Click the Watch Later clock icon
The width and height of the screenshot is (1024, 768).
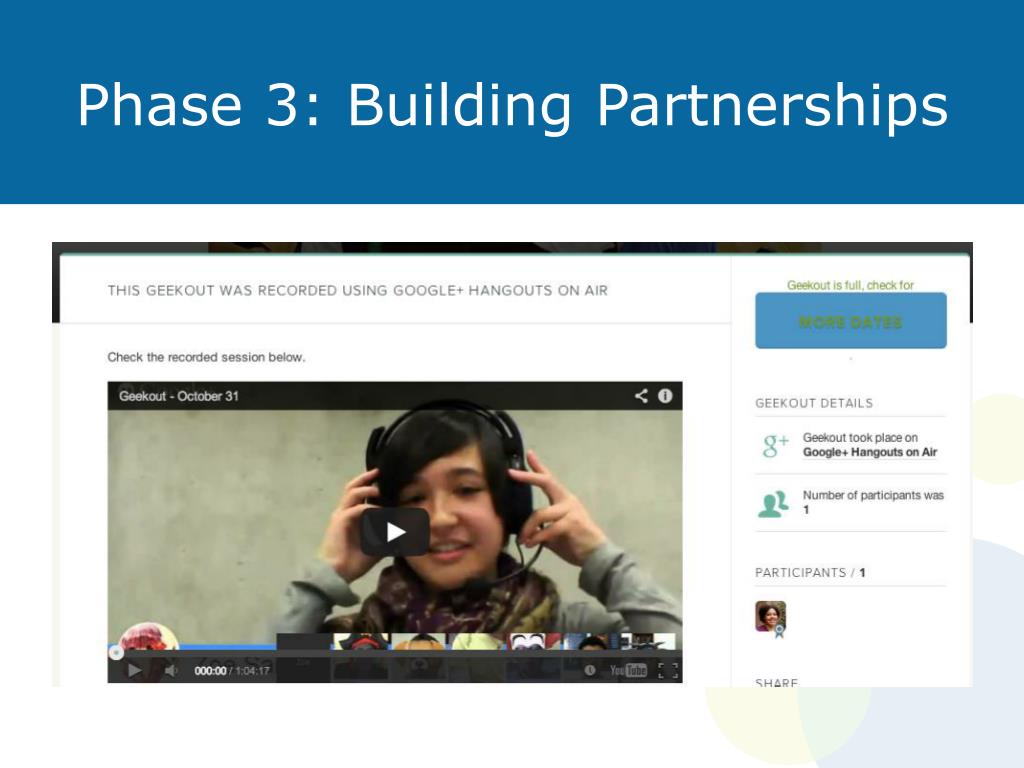pos(590,670)
